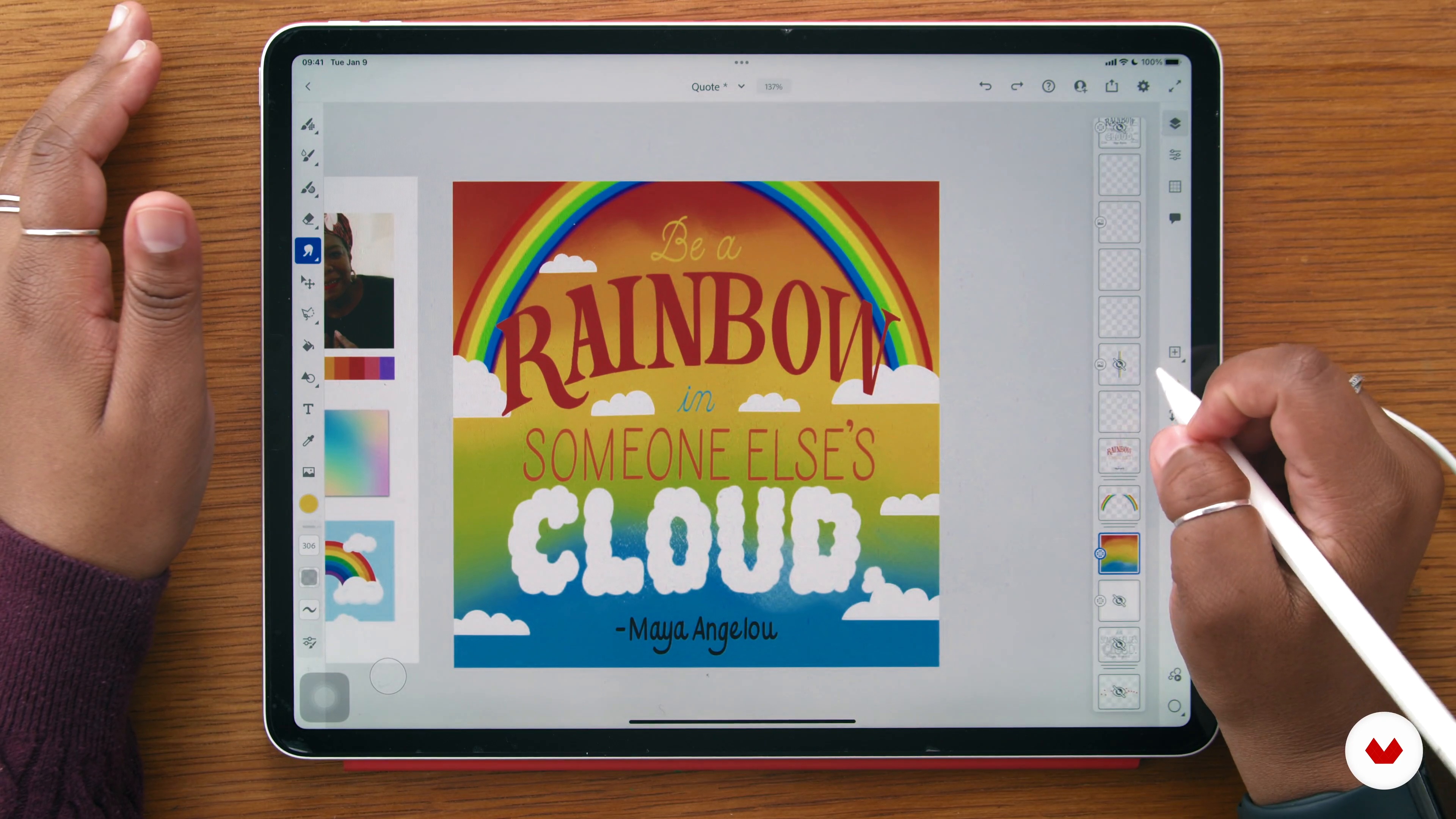Pick the Eyedropper tool
The height and width of the screenshot is (819, 1456).
point(308,440)
